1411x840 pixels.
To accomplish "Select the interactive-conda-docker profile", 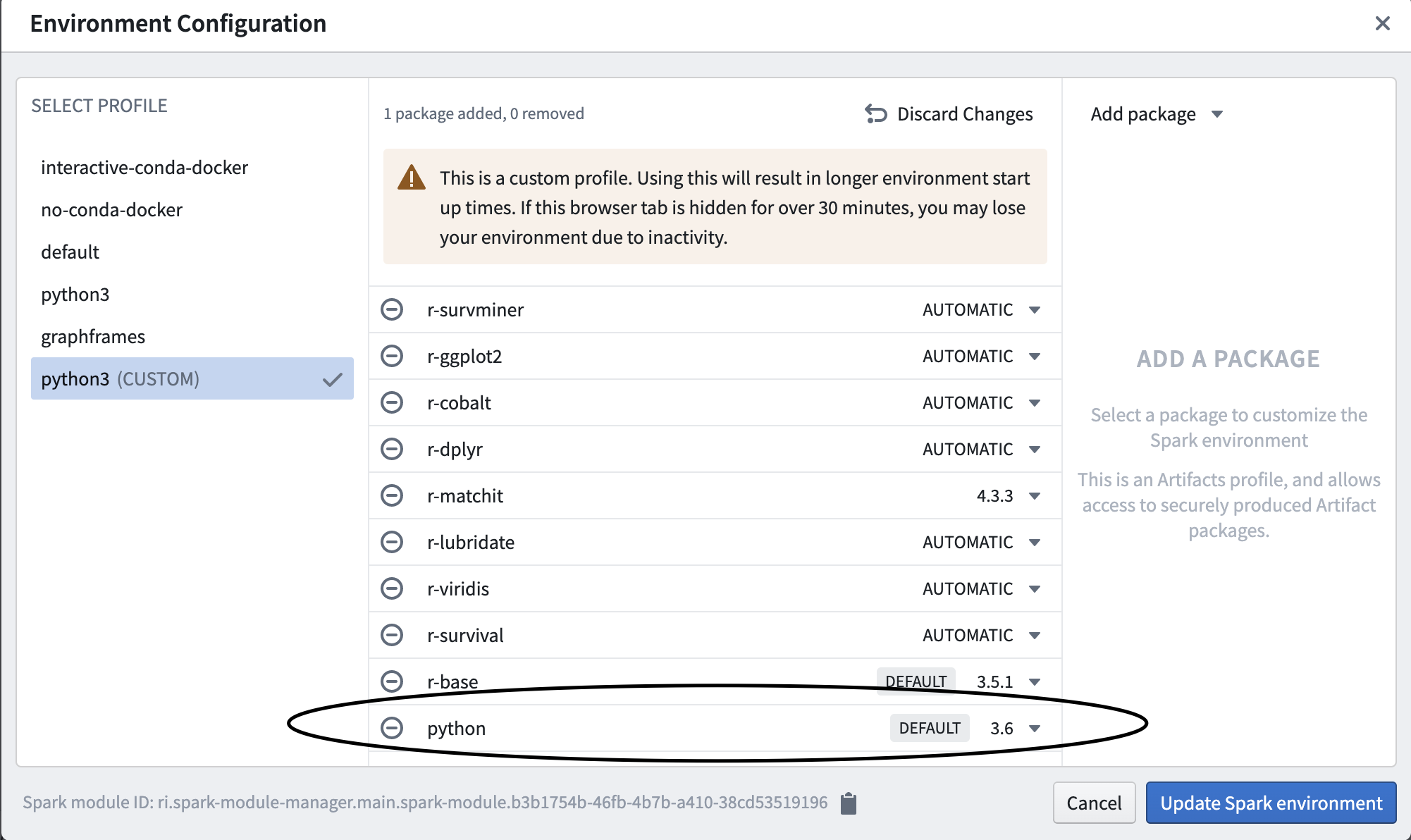I will (x=192, y=167).
